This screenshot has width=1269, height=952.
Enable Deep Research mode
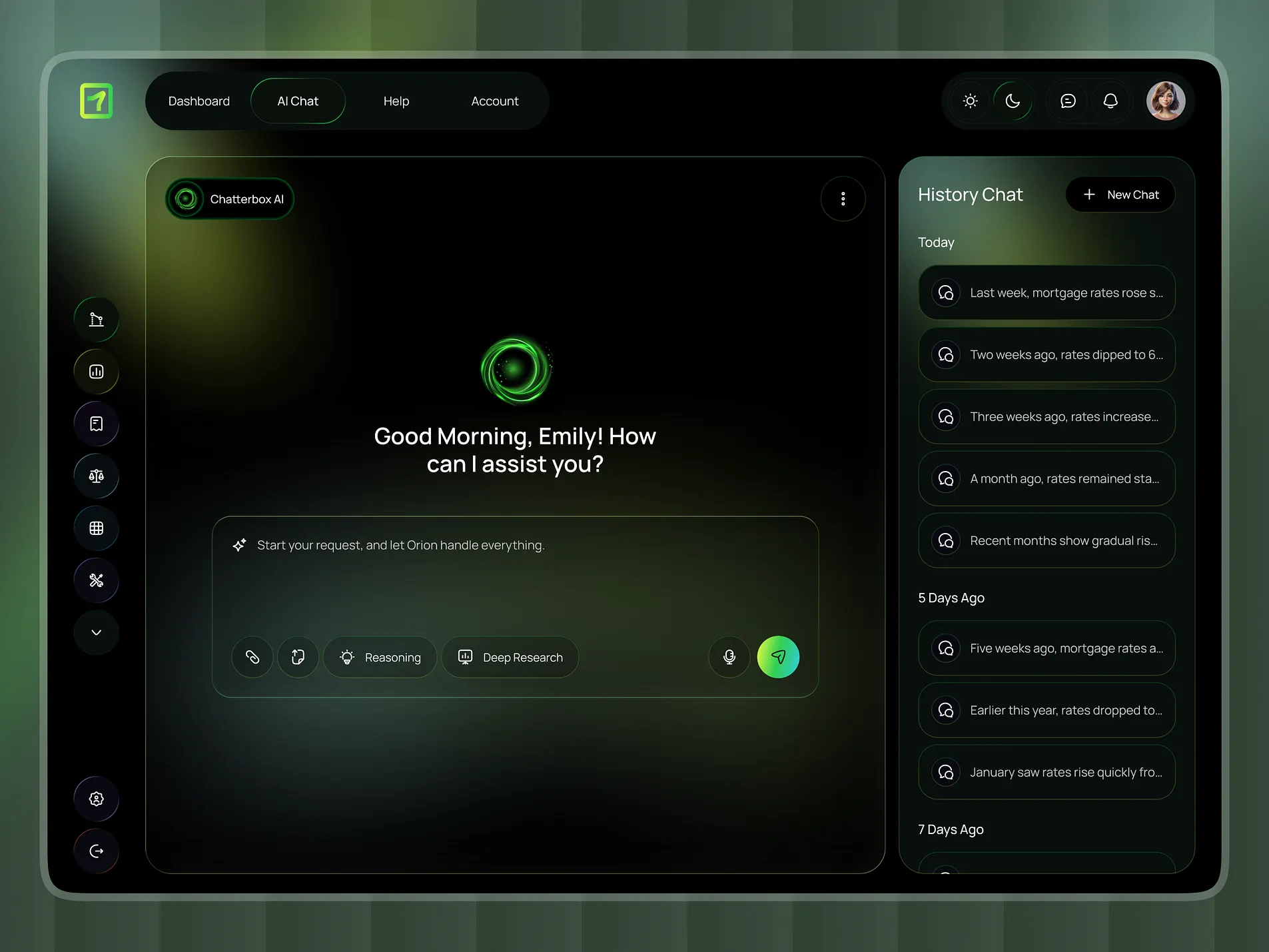[510, 657]
